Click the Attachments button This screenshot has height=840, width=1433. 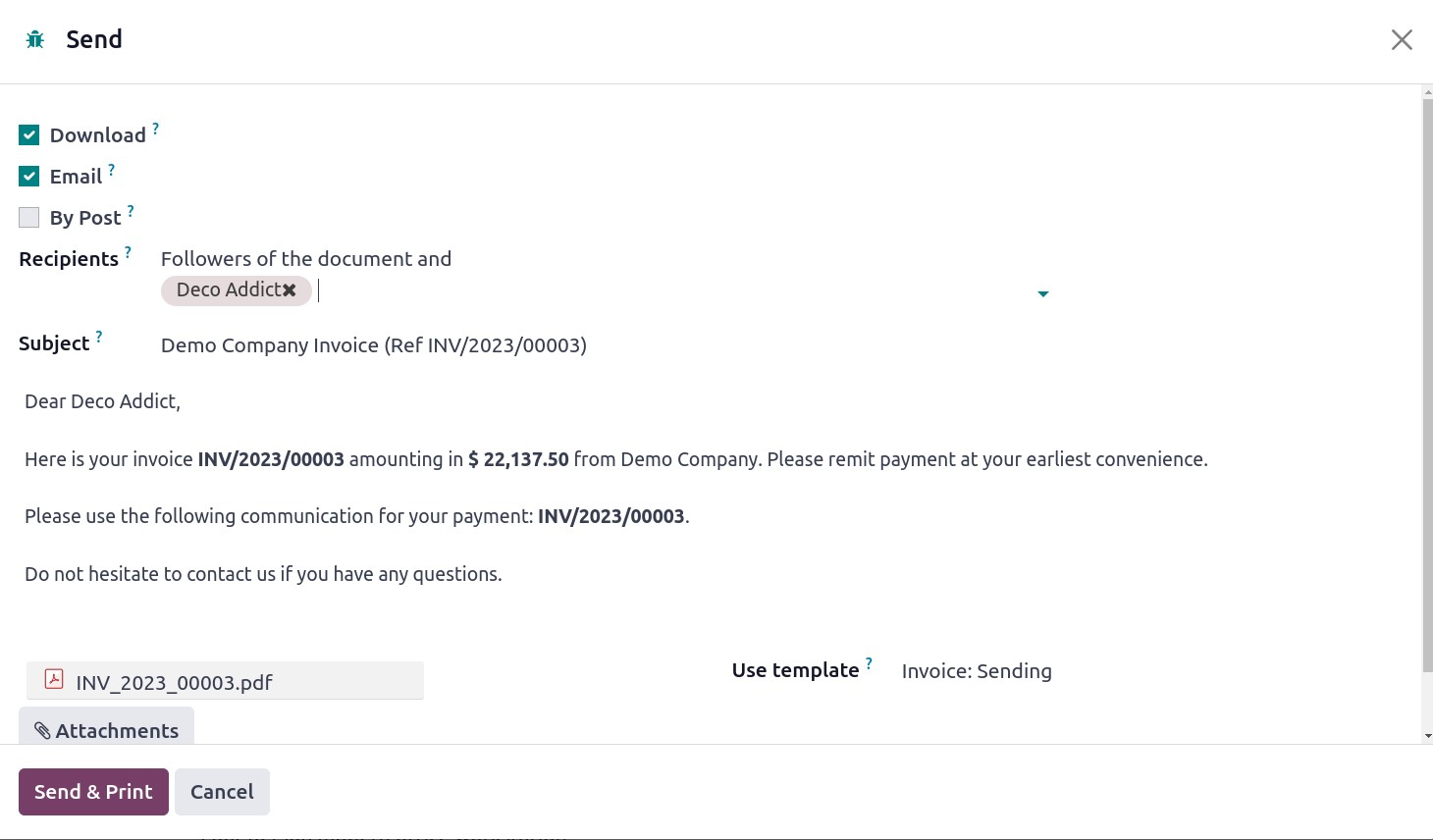click(106, 730)
